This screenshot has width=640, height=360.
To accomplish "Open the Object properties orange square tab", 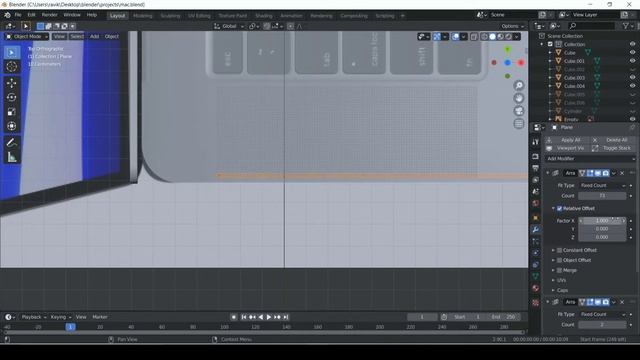I will [536, 218].
